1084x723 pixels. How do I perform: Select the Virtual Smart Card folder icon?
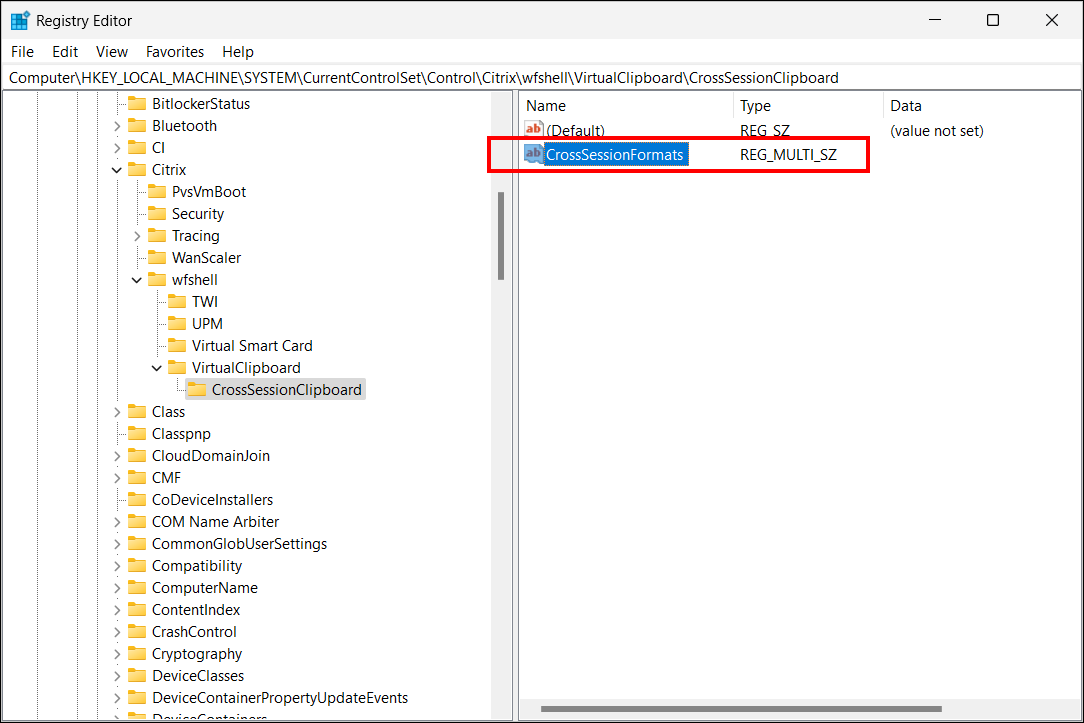point(177,346)
